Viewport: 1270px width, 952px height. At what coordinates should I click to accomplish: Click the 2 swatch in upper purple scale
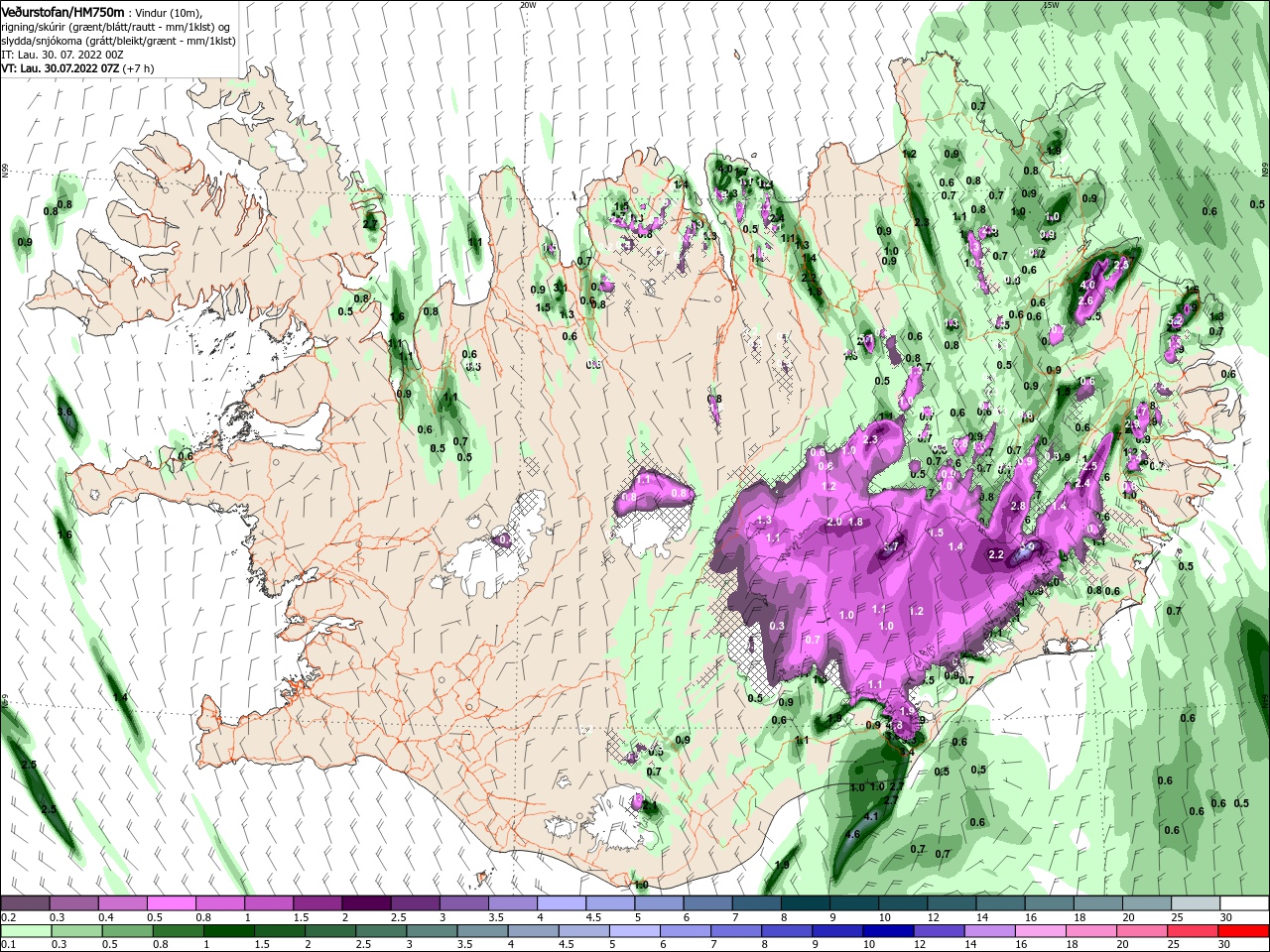click(x=366, y=903)
